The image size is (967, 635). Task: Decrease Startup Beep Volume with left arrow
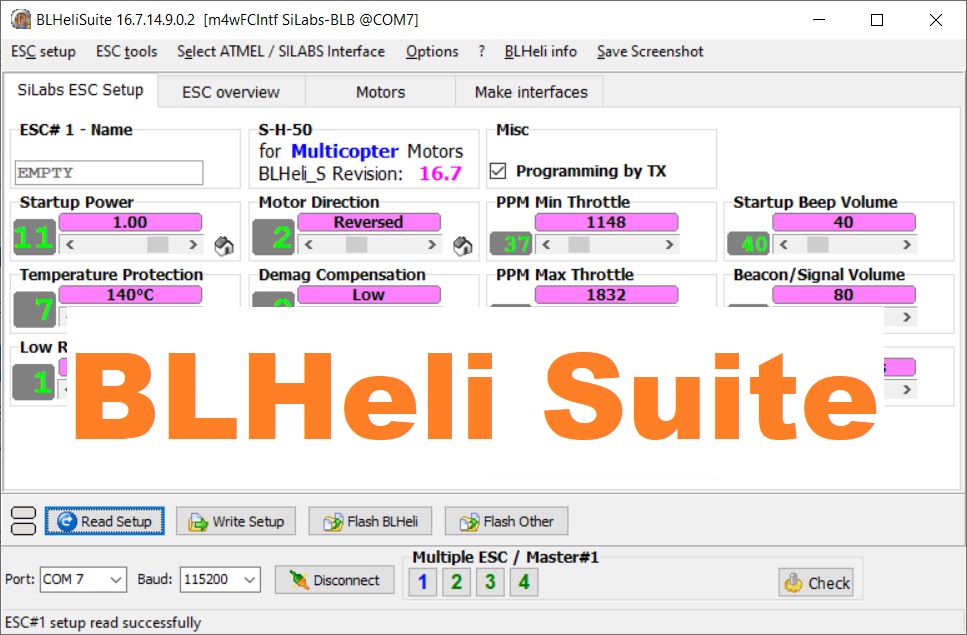(x=783, y=245)
